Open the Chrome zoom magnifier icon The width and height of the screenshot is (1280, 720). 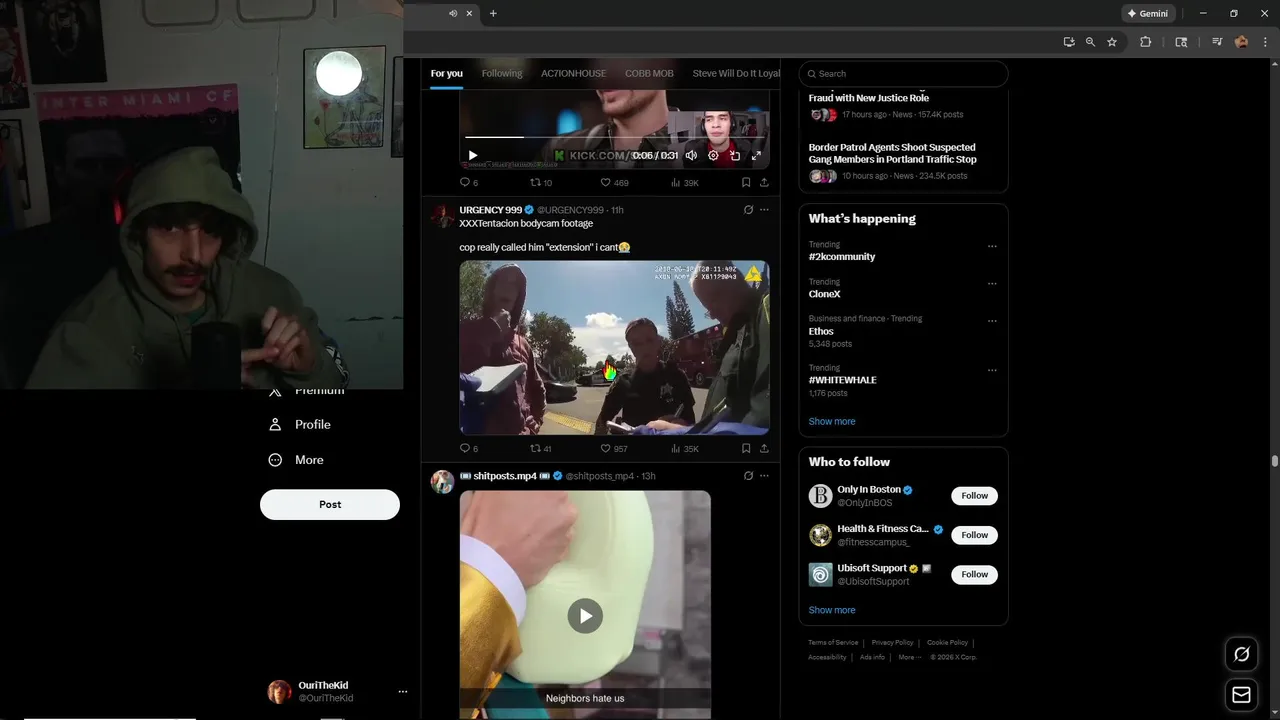click(1090, 42)
